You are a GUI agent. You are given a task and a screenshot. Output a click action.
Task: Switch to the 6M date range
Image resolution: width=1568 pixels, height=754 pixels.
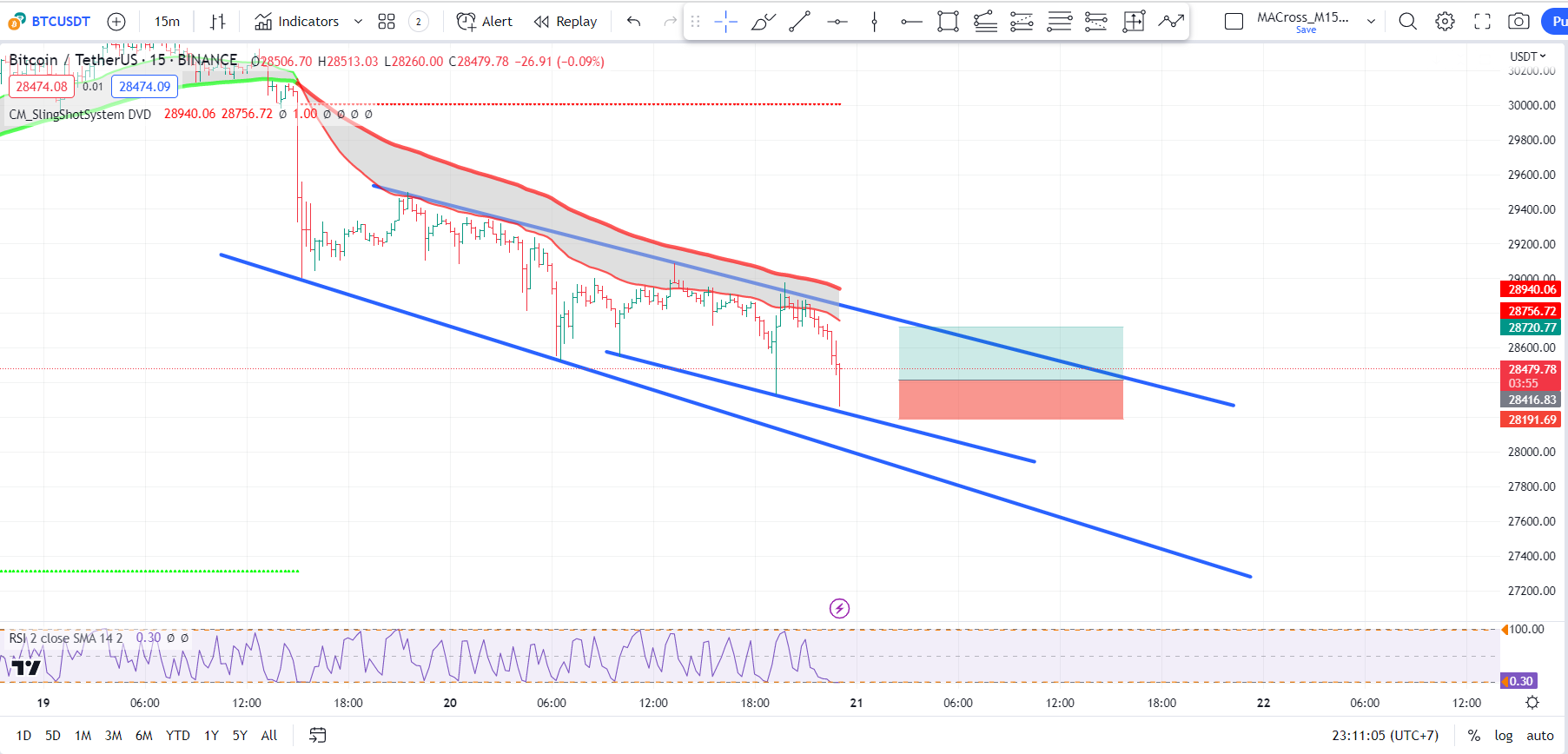coord(143,736)
